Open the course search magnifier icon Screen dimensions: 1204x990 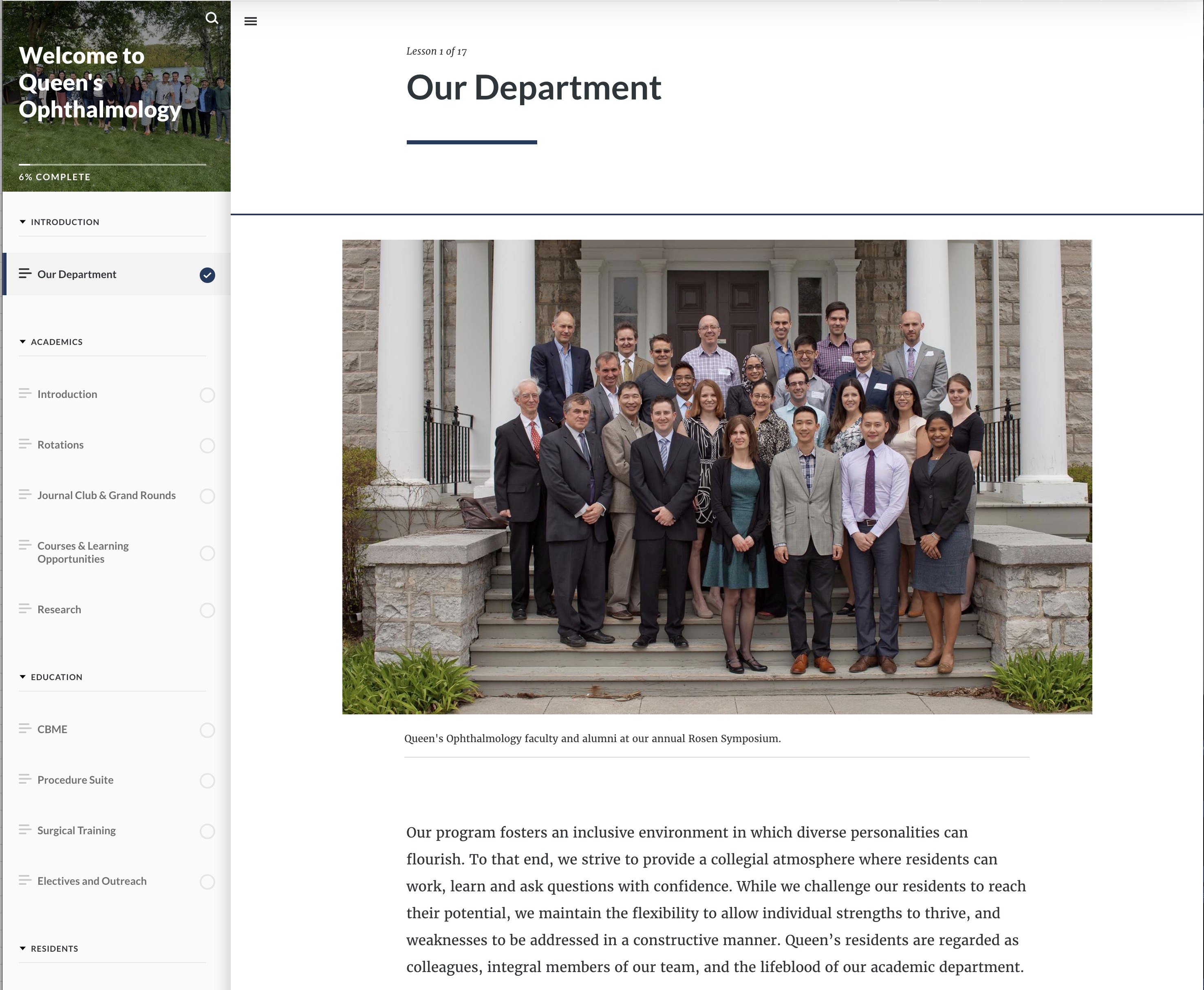click(x=212, y=18)
